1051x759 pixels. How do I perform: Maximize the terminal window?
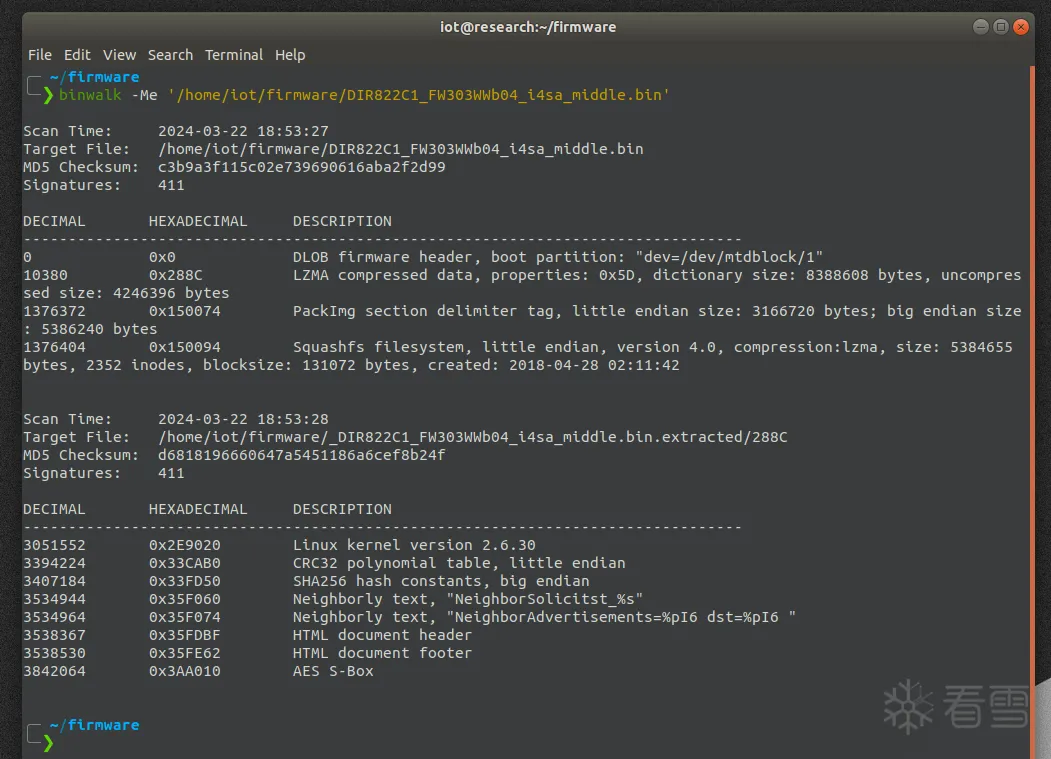pos(1001,27)
